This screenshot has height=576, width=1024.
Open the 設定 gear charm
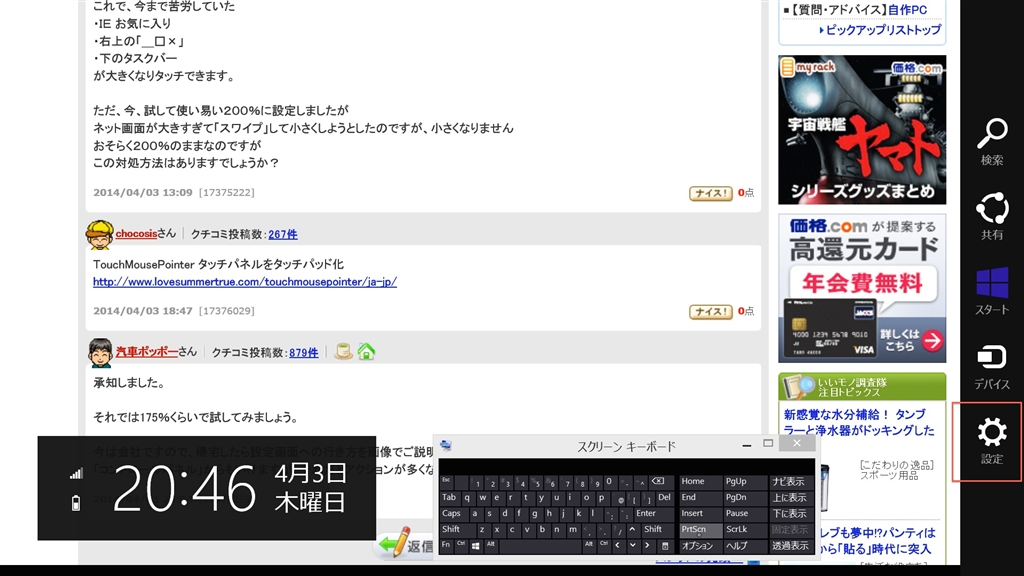(991, 441)
